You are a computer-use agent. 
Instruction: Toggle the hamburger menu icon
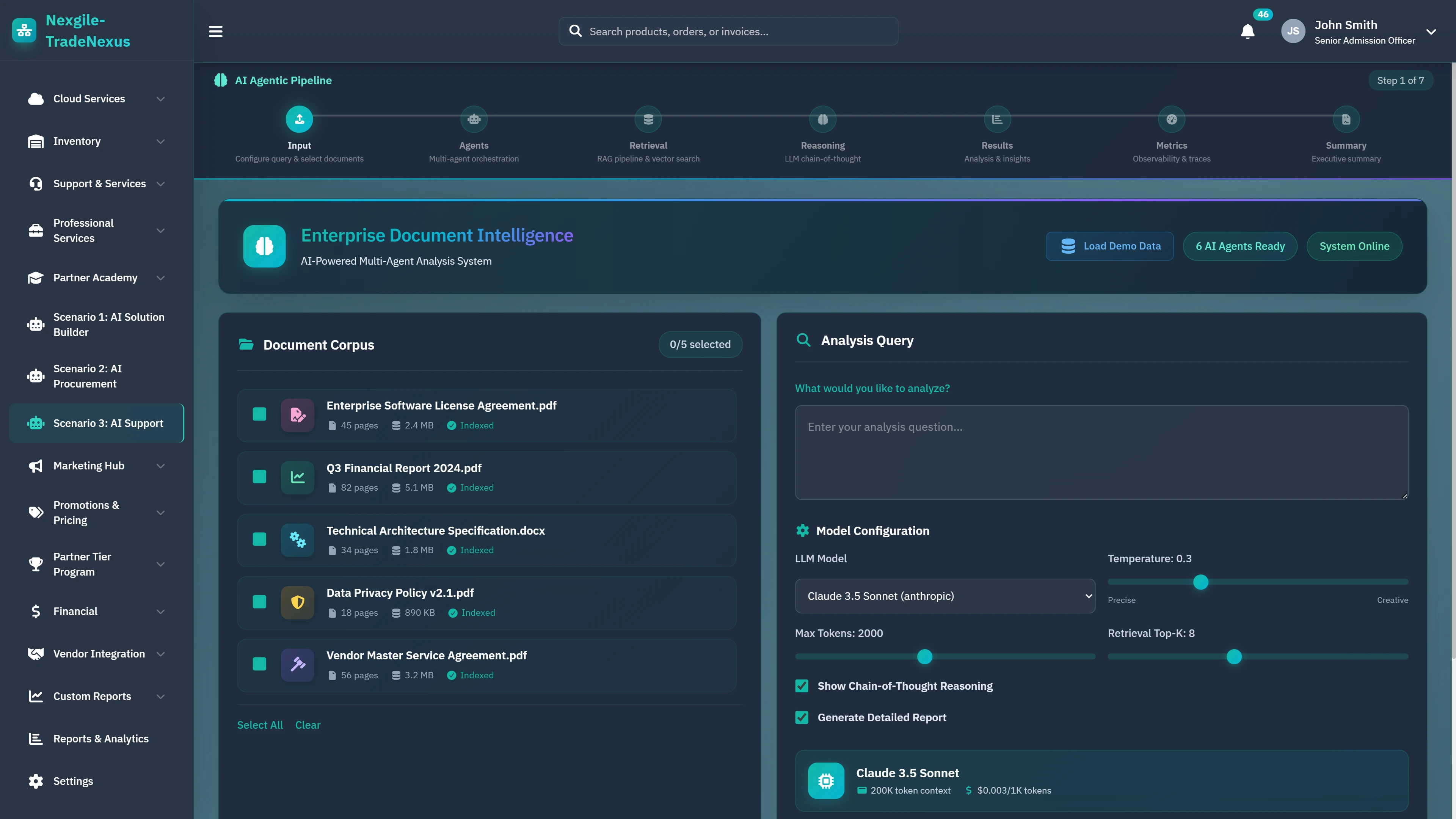click(x=215, y=31)
